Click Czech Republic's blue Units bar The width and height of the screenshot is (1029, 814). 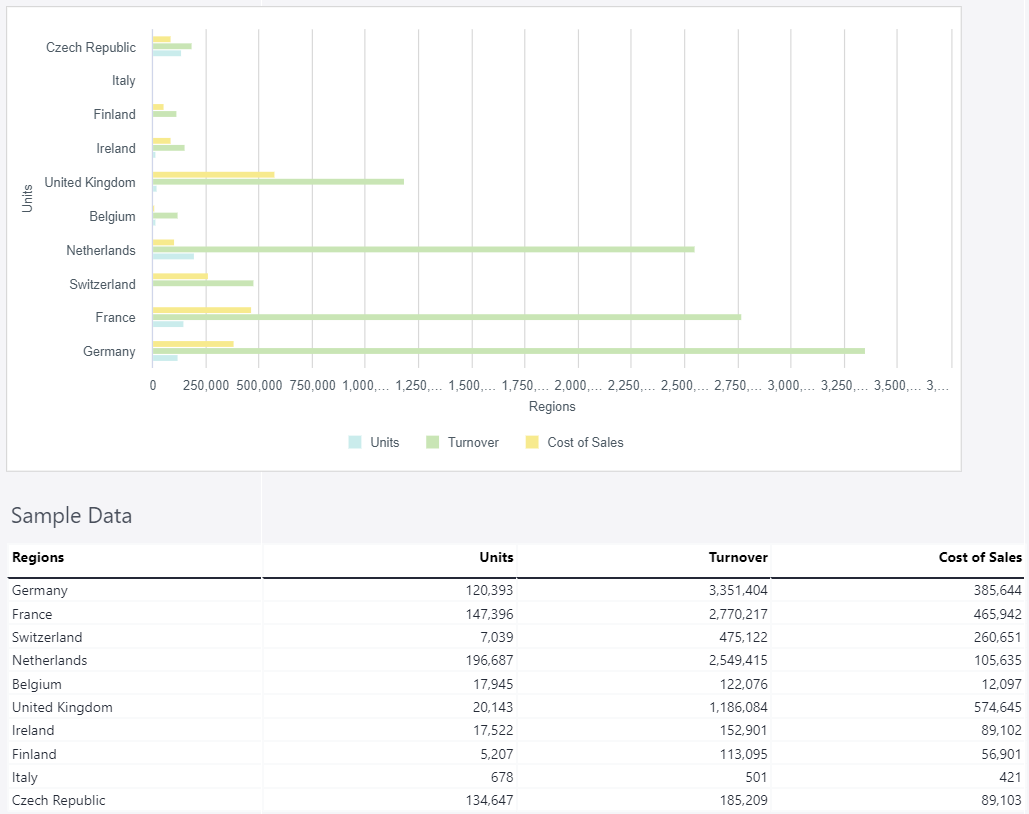pyautogui.click(x=166, y=53)
